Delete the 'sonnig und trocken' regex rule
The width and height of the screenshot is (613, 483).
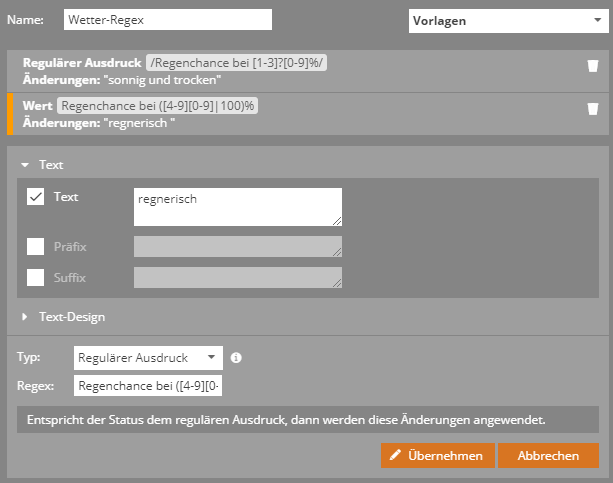pyautogui.click(x=592, y=67)
